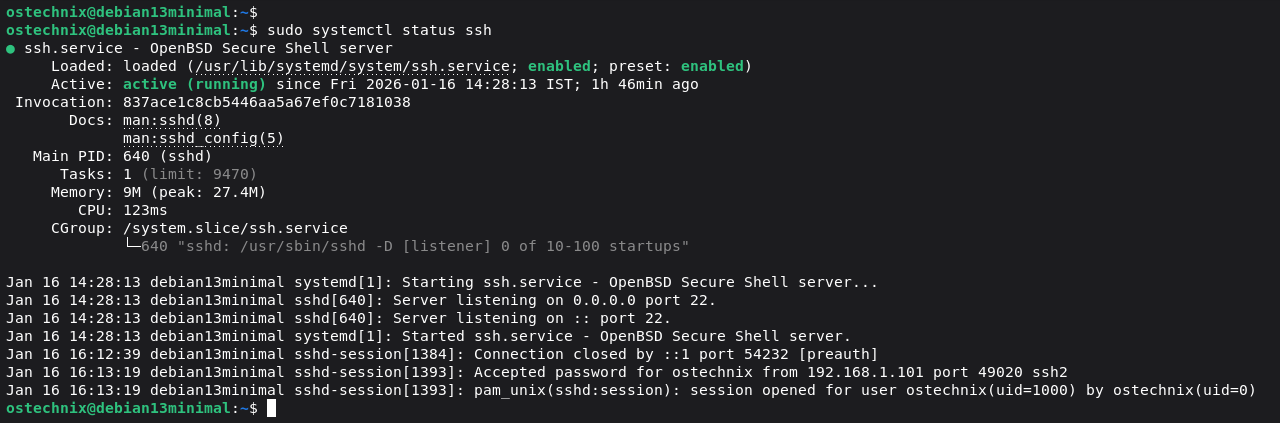Click the tree branch glyph before PID 640
This screenshot has width=1280, height=423.
pyautogui.click(x=132, y=246)
